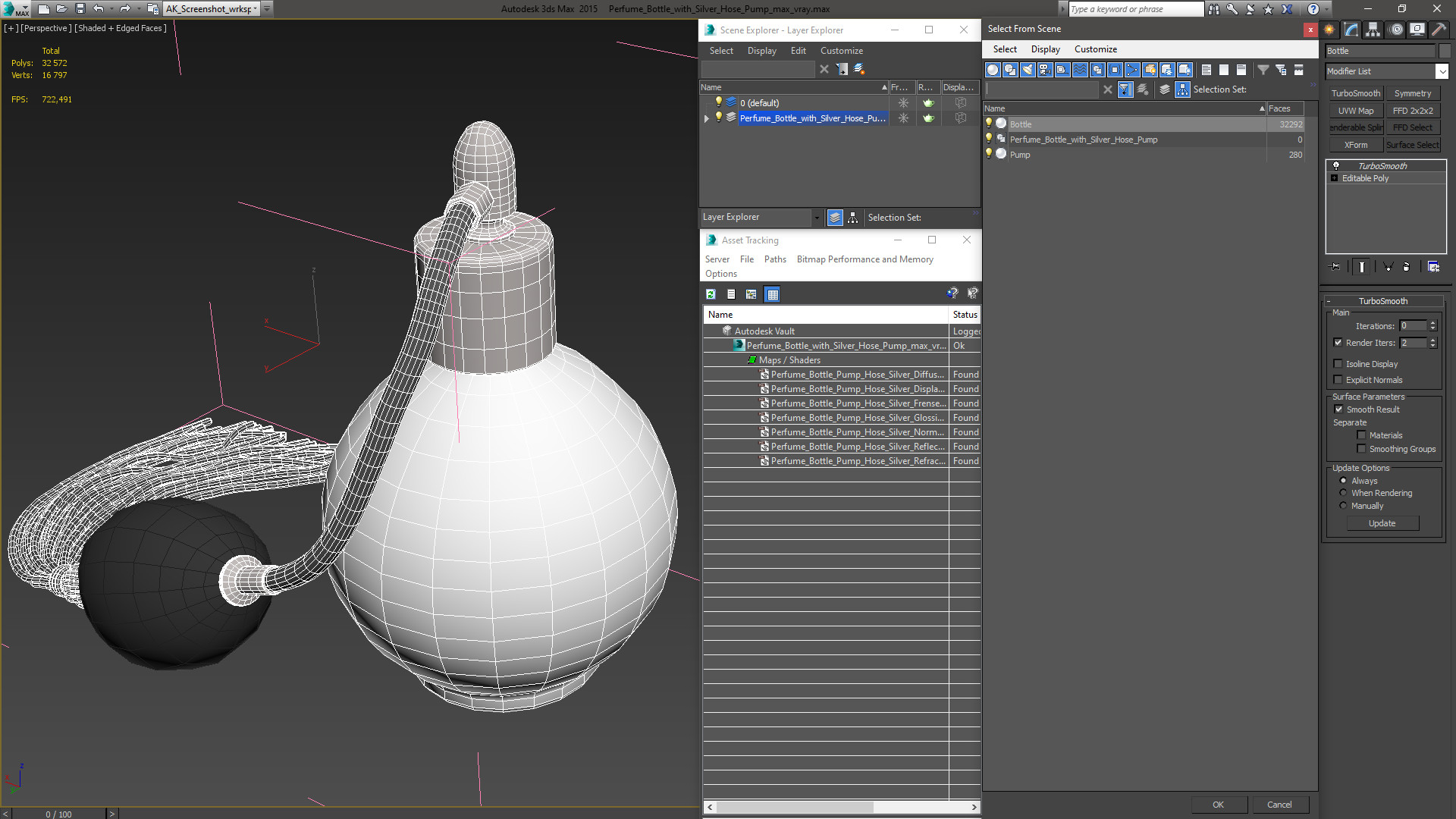Toggle Smooth Result checkbox in TurboSmooth
Image resolution: width=1456 pixels, height=819 pixels.
(1340, 409)
